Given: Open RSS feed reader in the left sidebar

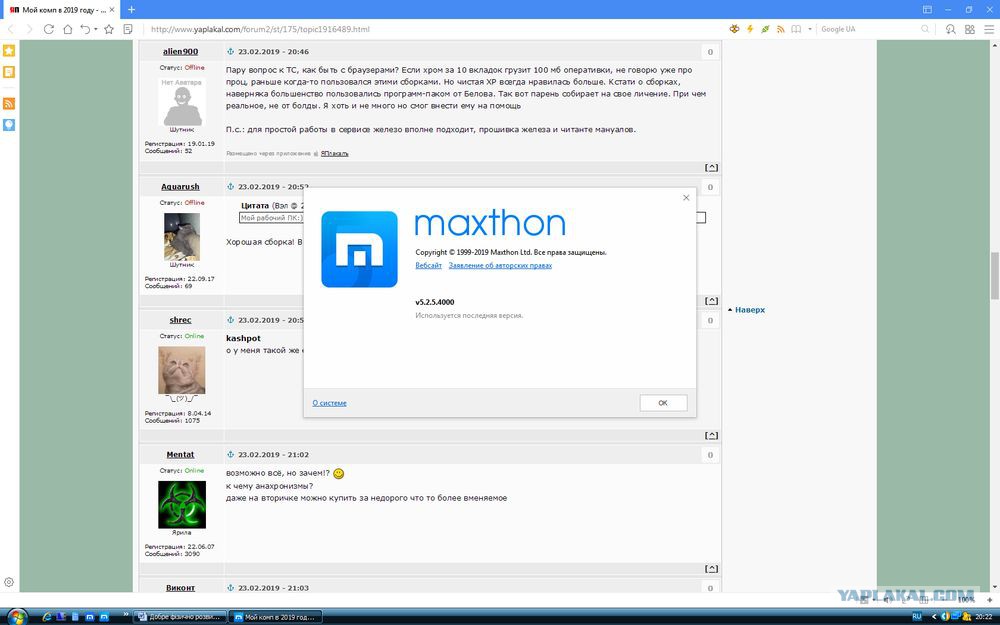Looking at the screenshot, I should pyautogui.click(x=9, y=103).
